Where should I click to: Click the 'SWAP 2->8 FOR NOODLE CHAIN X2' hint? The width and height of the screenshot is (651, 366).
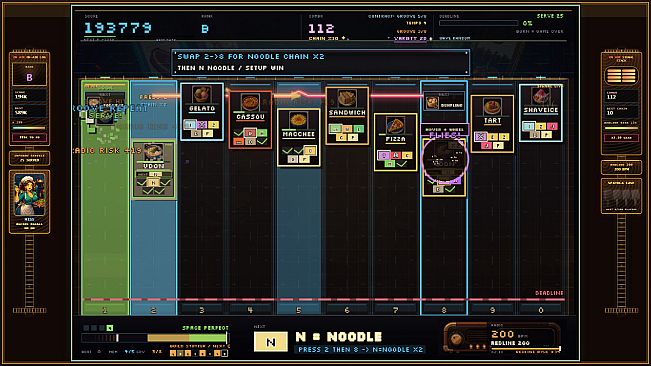pos(251,56)
